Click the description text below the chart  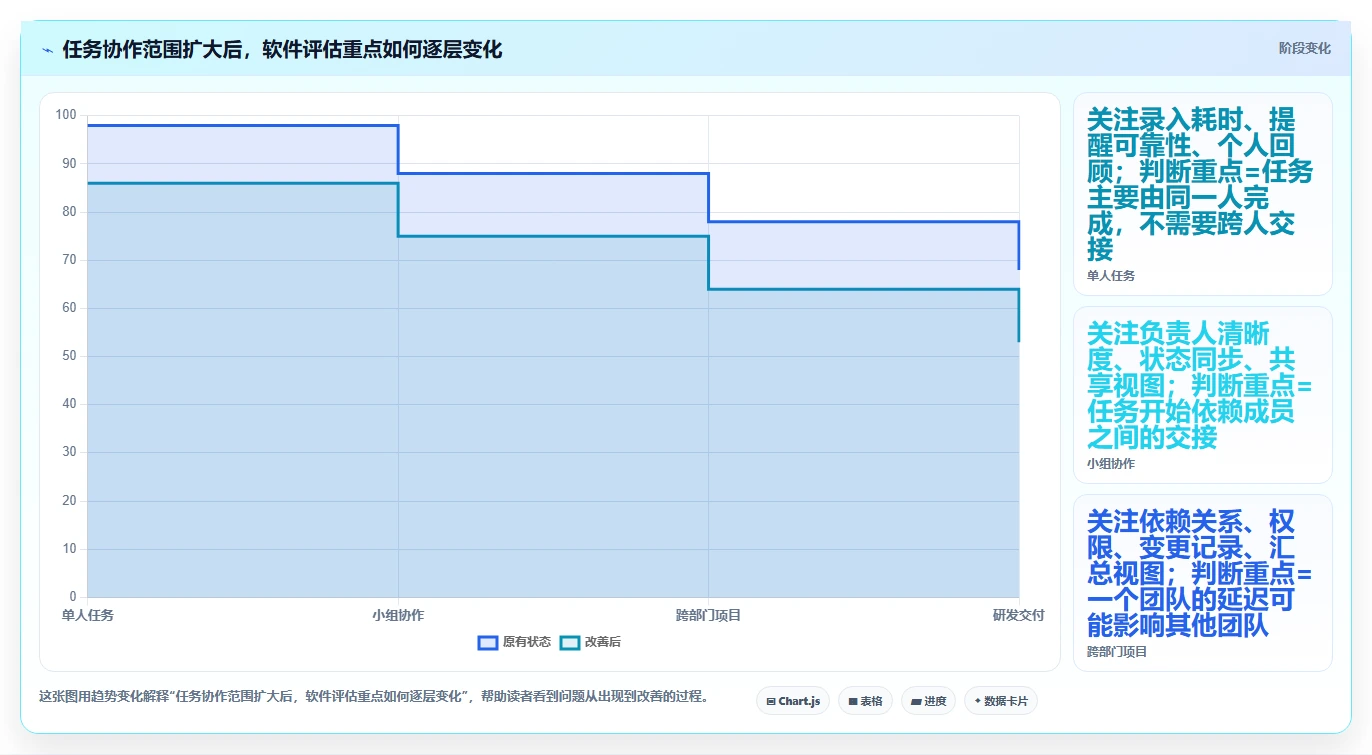(374, 696)
